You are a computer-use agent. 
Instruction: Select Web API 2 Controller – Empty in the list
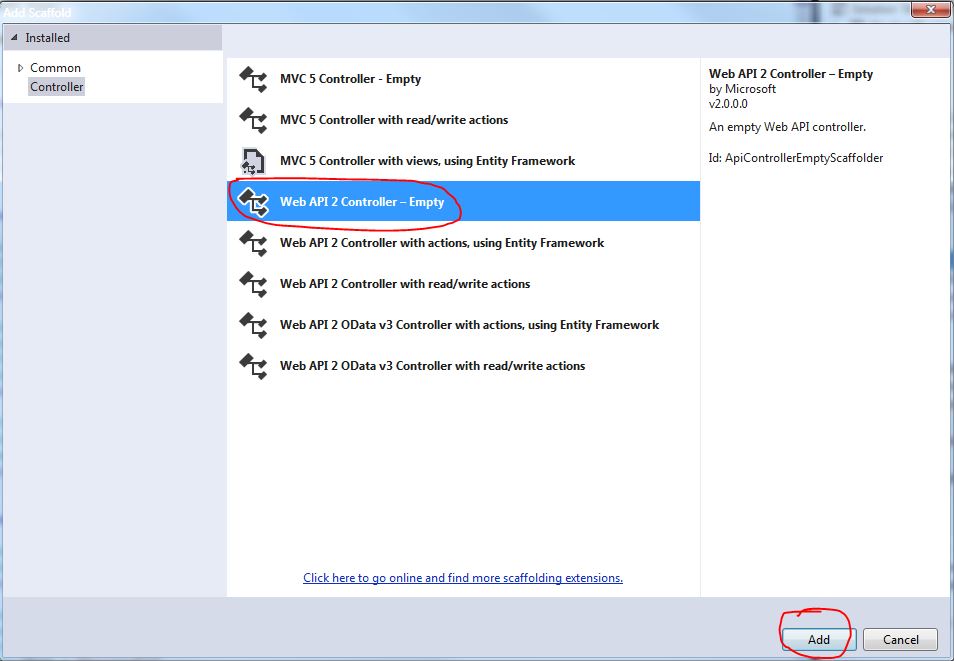(463, 201)
